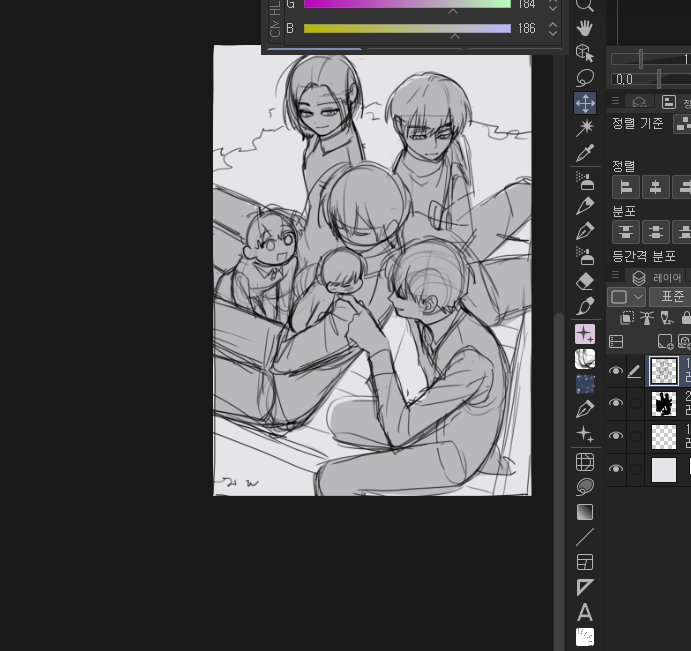Switch to the Align/Distribute tab icon
Viewport: 691px width, 651px height.
[x=669, y=102]
